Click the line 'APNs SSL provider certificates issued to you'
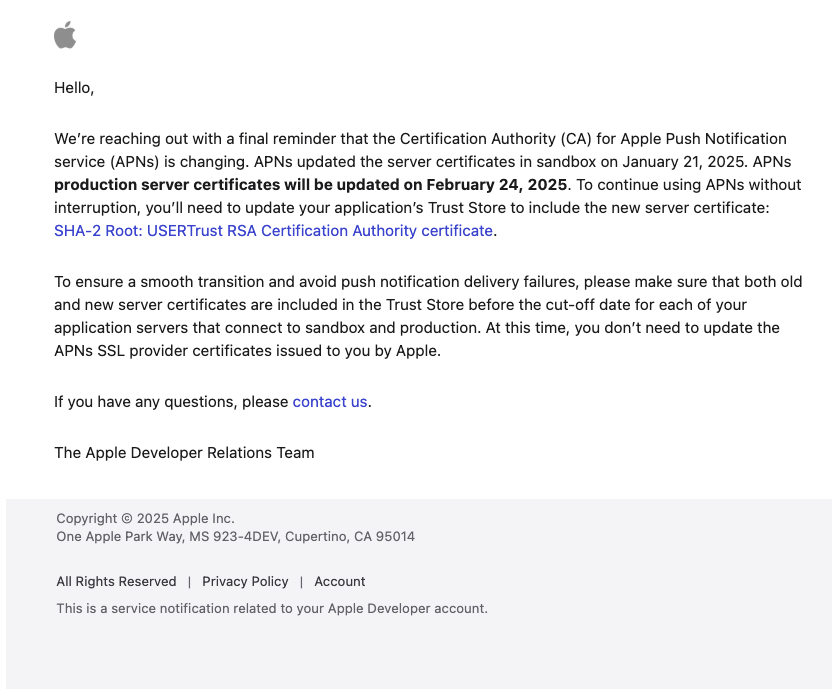Viewport: 839px width, 697px height. 247,351
